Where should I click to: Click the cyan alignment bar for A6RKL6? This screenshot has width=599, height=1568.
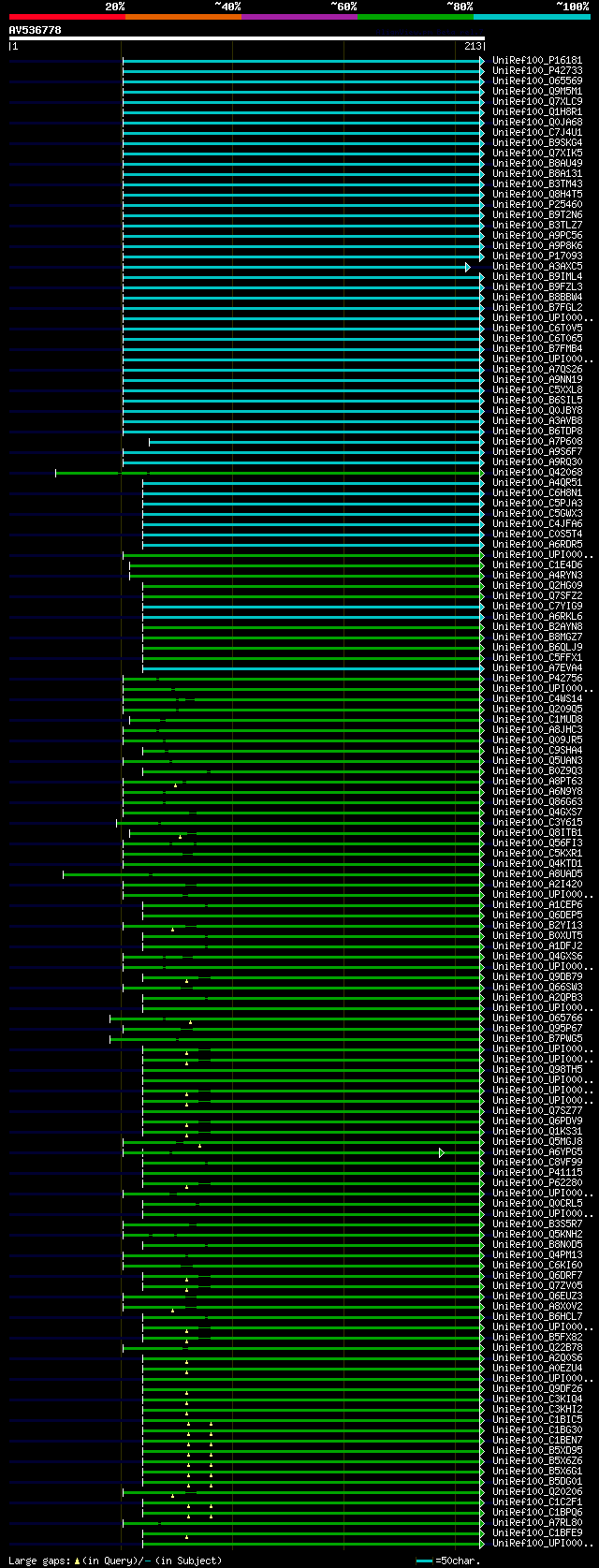314,617
